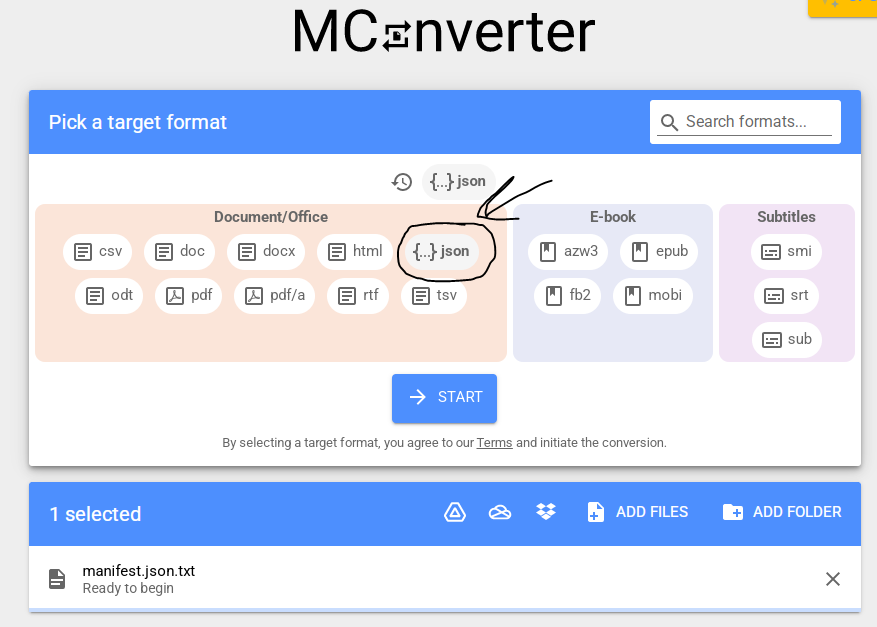The image size is (877, 627).
Task: Pick fb2 e-book format
Action: coord(568,295)
